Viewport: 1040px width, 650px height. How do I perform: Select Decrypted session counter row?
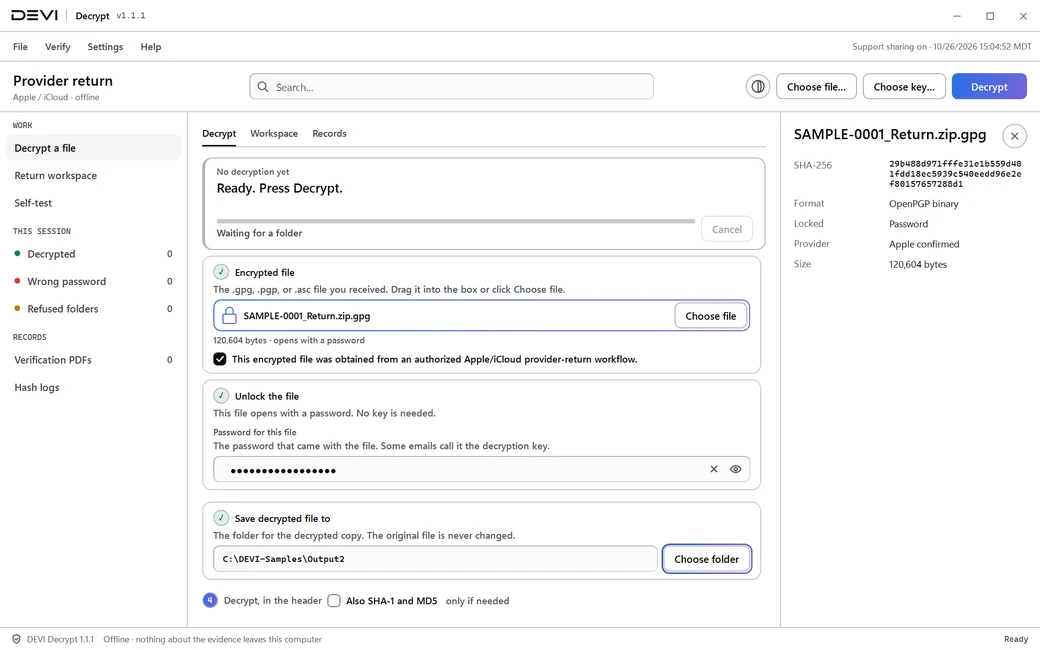coord(94,254)
